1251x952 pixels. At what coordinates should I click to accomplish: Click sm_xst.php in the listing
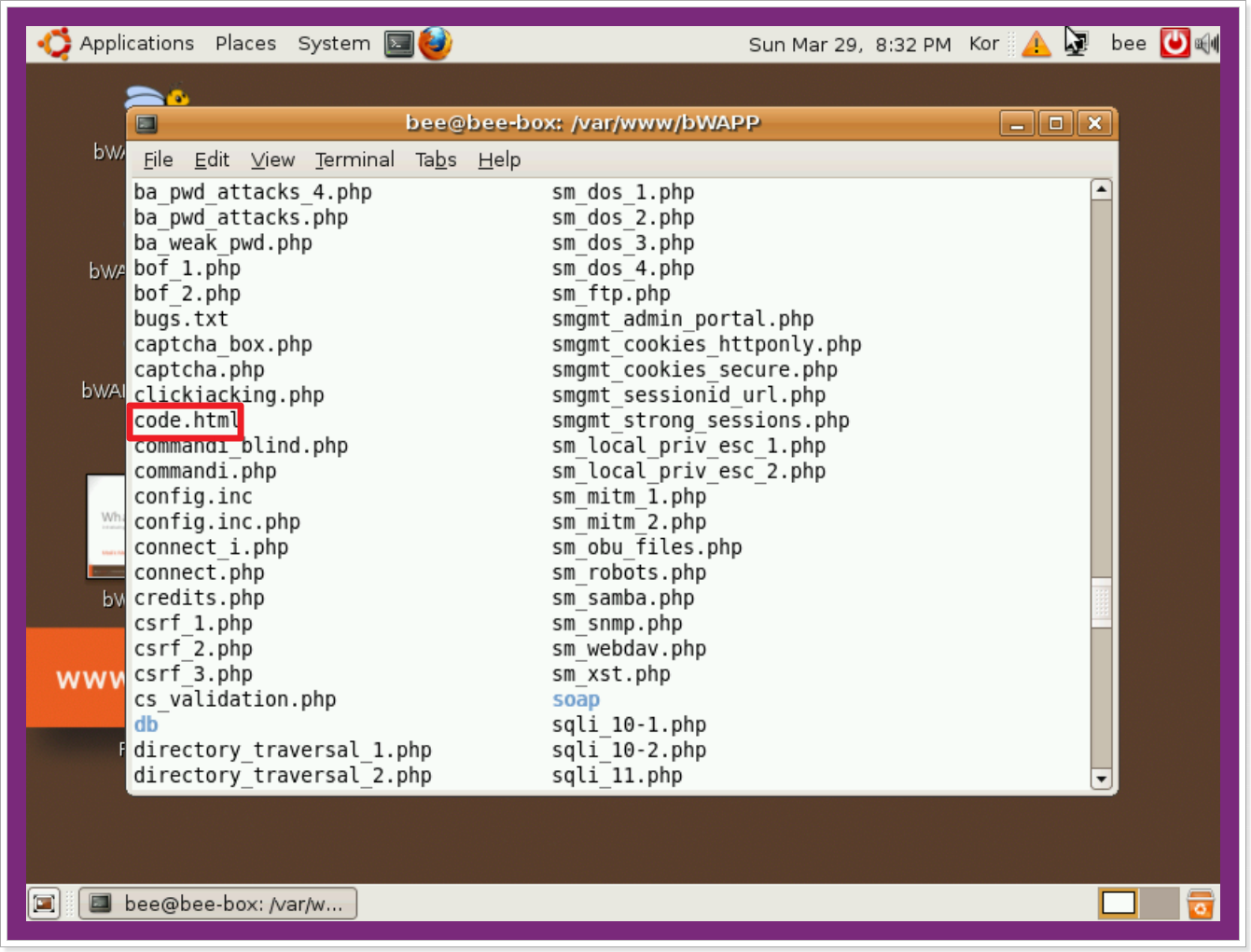[x=611, y=674]
